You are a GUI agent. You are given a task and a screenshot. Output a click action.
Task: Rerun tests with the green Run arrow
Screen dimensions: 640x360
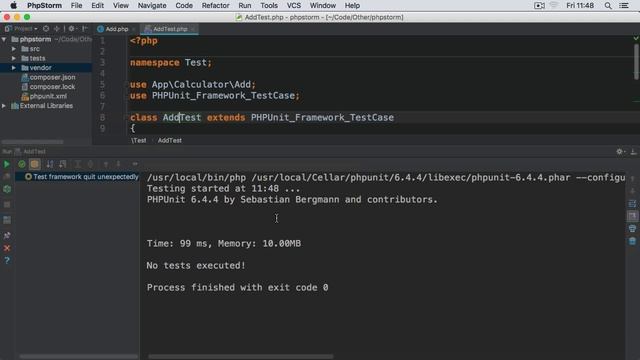(7, 164)
